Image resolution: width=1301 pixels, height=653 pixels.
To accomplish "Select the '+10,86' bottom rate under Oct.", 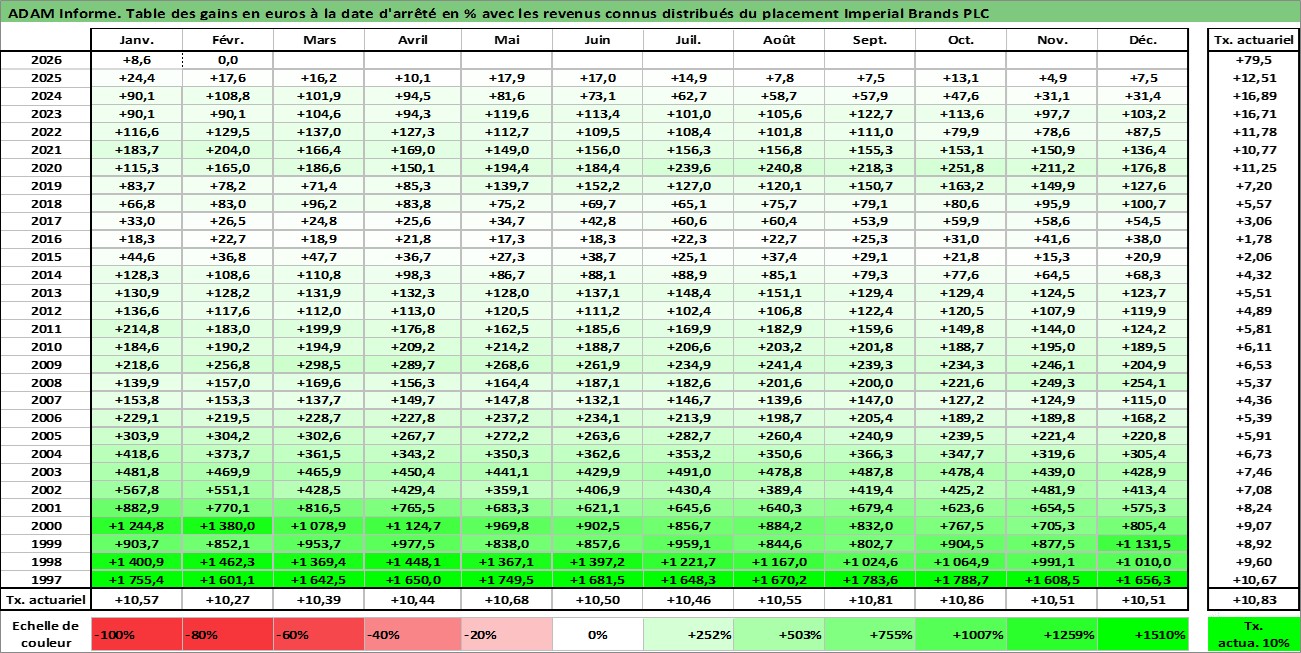I will point(961,599).
